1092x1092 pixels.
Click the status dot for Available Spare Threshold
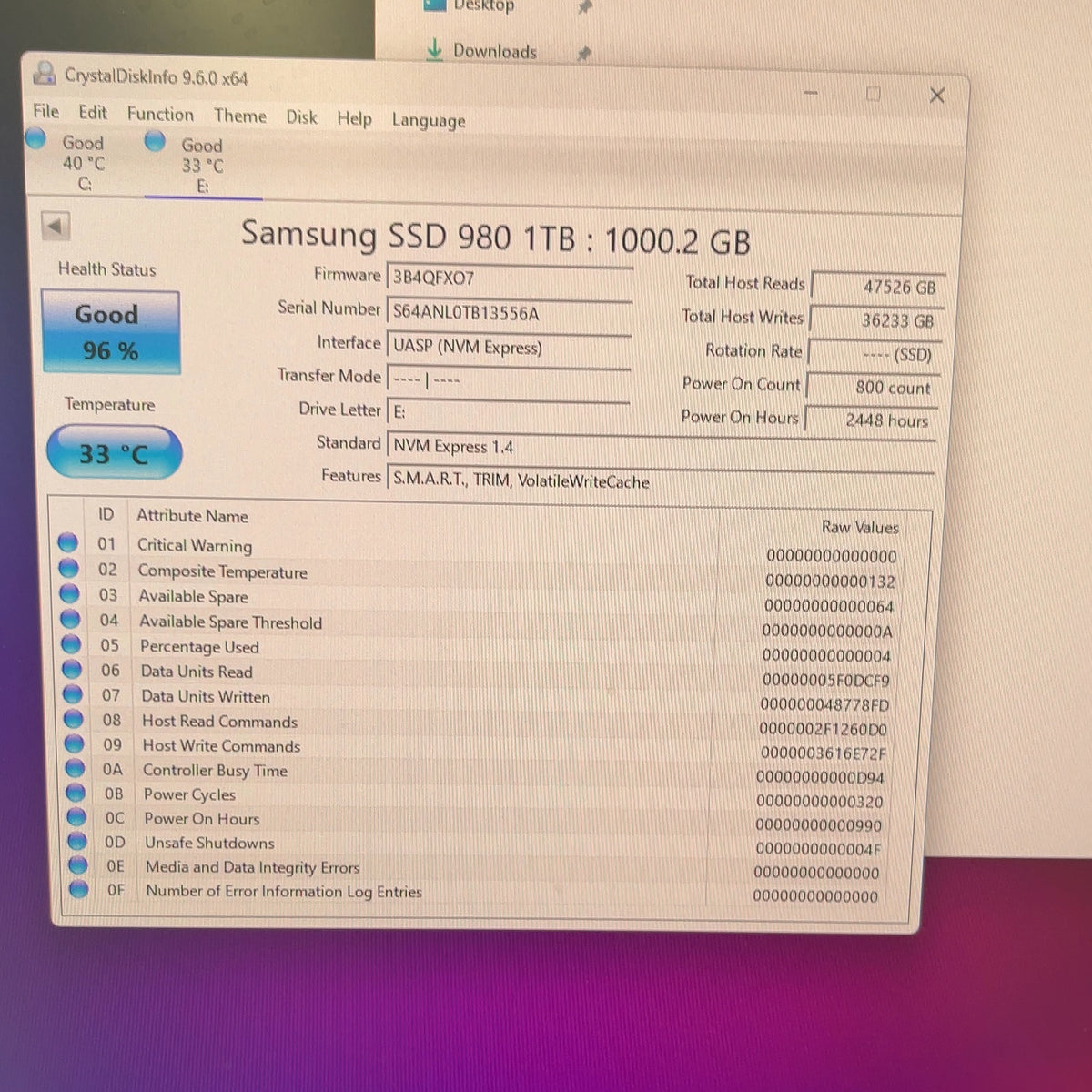tap(71, 620)
